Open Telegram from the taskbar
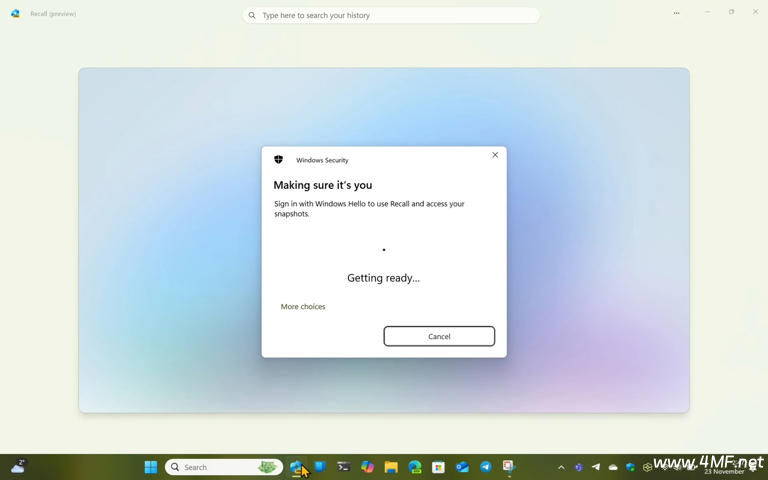Screen dimensions: 768x480 click(x=486, y=467)
